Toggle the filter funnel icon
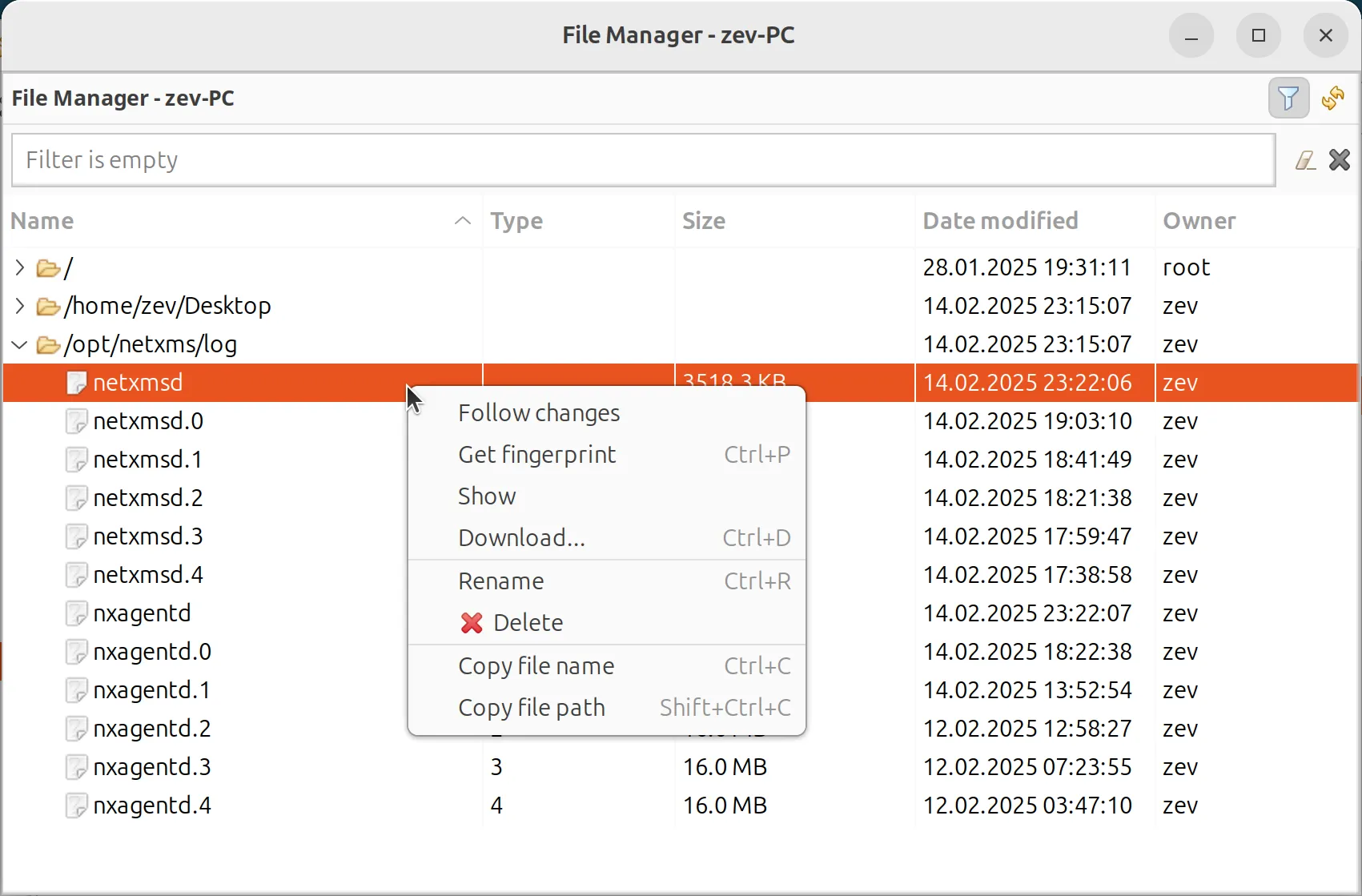 [x=1288, y=98]
